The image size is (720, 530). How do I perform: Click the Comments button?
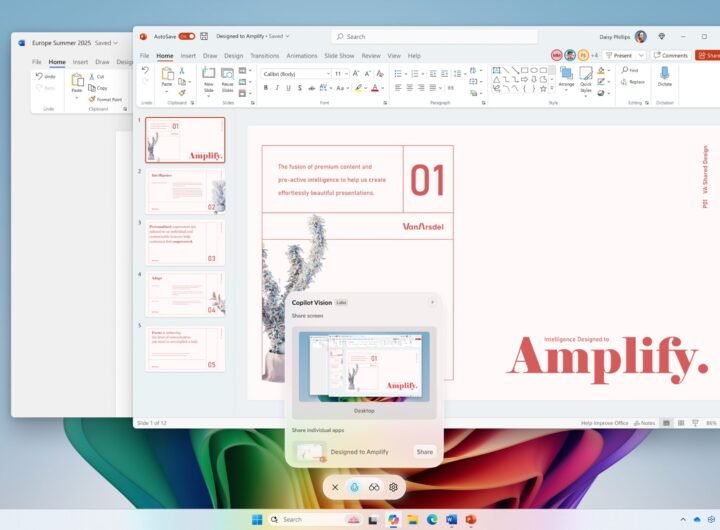tap(670, 55)
